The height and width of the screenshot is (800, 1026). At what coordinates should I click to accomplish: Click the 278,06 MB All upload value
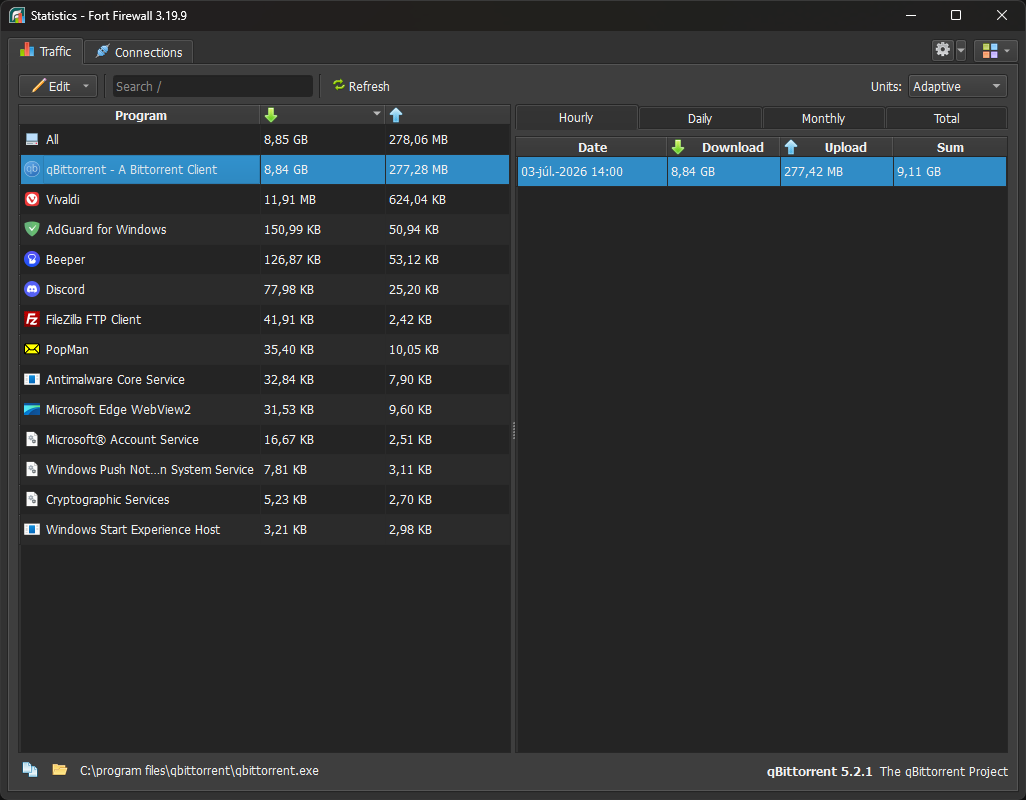[x=418, y=139]
